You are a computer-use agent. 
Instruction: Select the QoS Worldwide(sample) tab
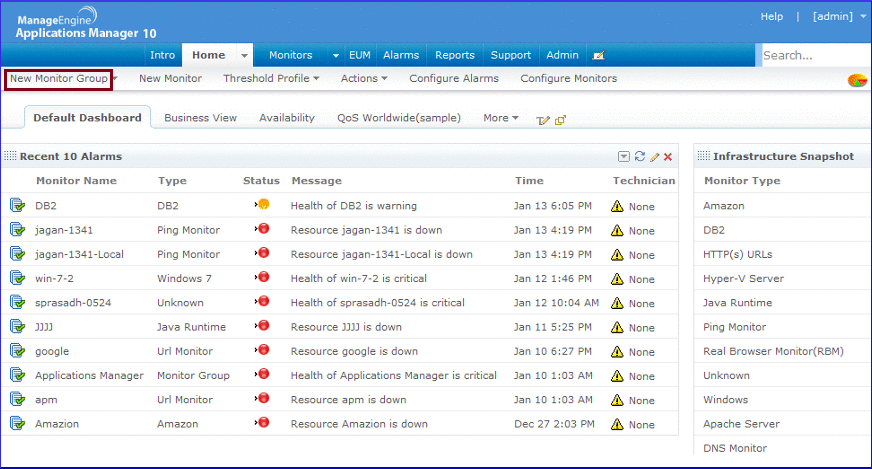(399, 118)
